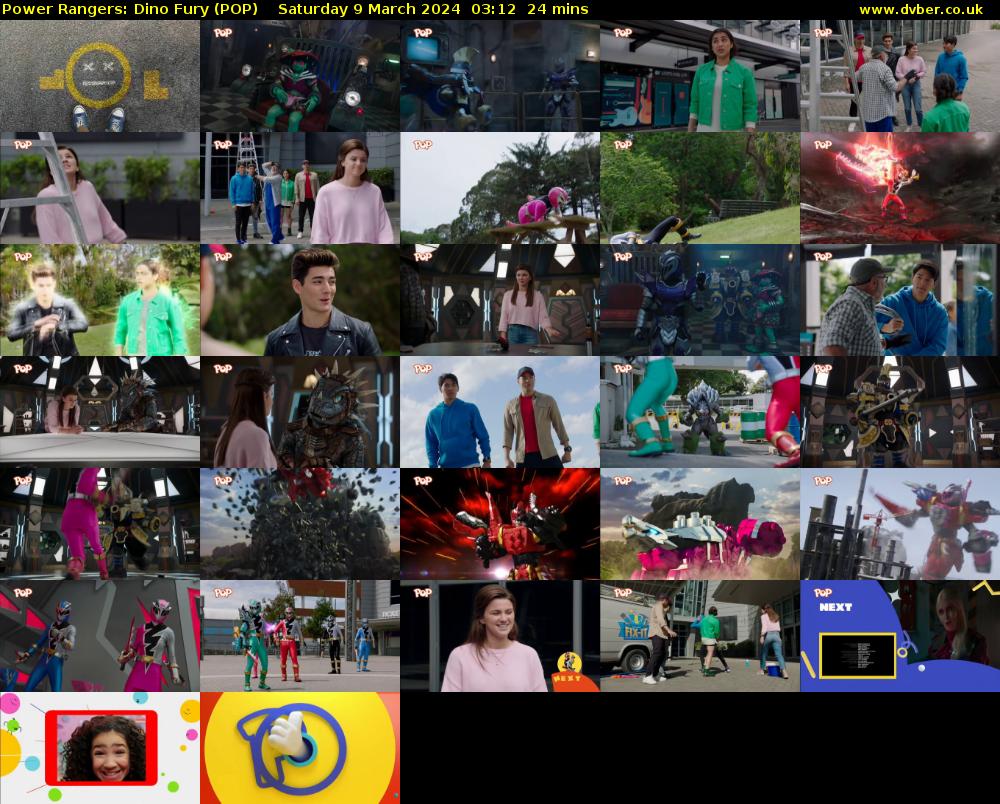Open thumbnail of pink dinosaur zord with cannons
Viewport: 1000px width, 804px height.
700,523
